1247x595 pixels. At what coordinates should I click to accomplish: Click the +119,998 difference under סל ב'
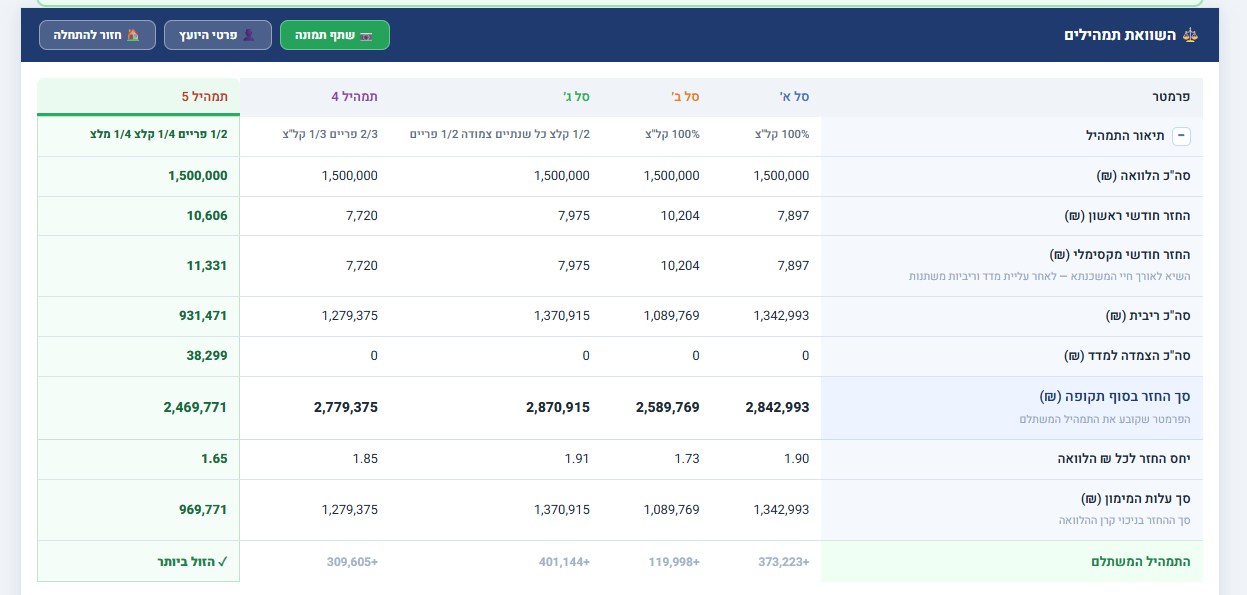tap(674, 562)
